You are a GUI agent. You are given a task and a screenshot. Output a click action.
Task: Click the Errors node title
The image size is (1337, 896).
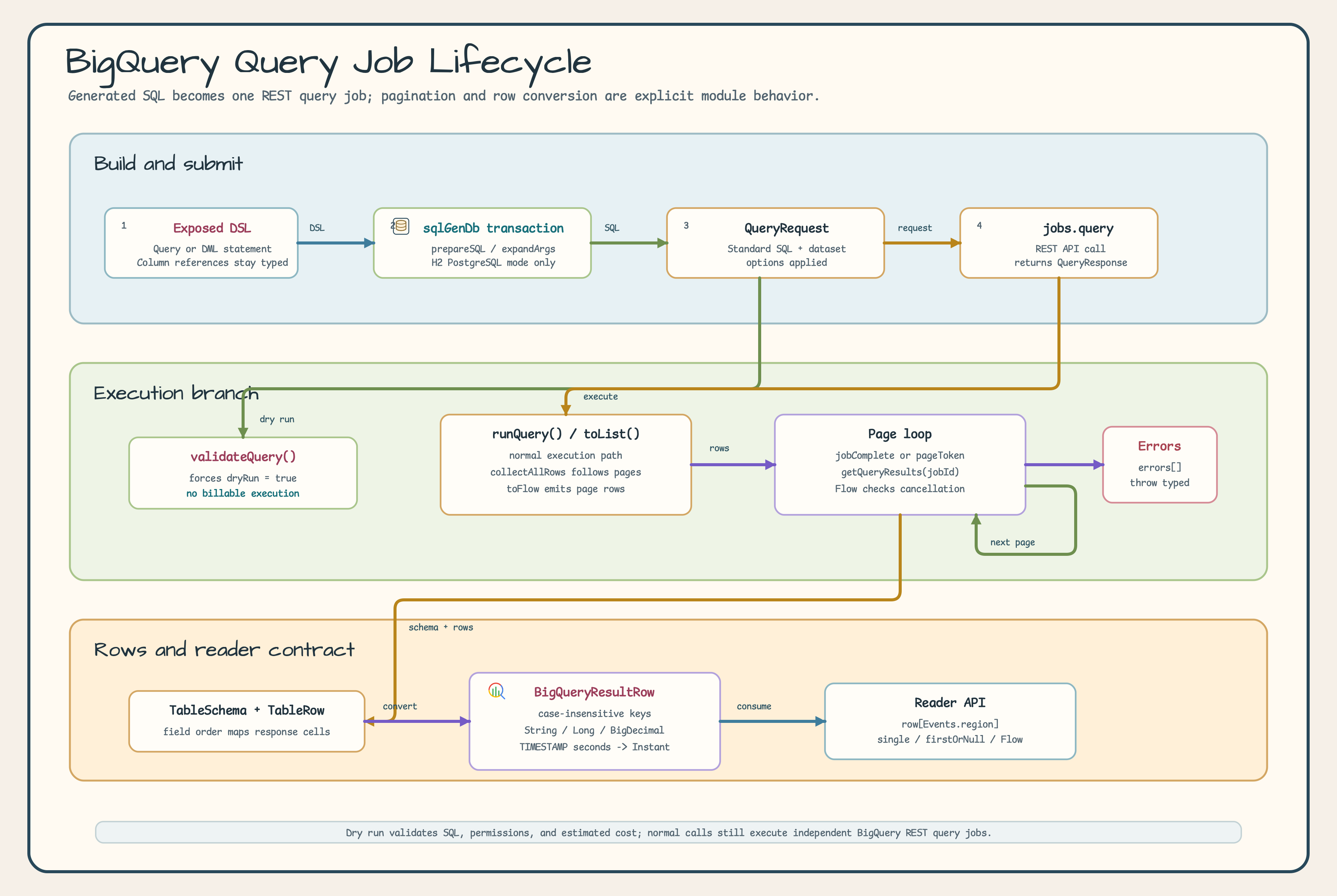[1159, 446]
